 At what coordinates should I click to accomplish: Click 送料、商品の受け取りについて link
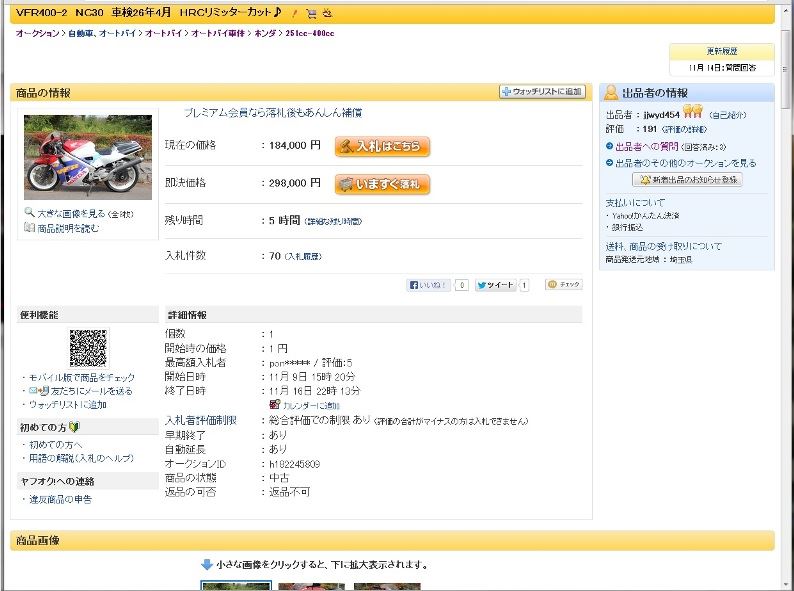(x=663, y=246)
